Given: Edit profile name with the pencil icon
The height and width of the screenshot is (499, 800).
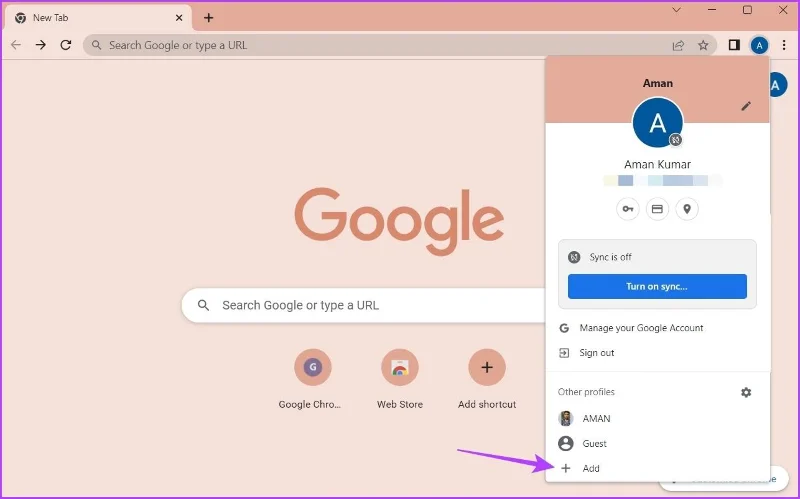Looking at the screenshot, I should [746, 106].
